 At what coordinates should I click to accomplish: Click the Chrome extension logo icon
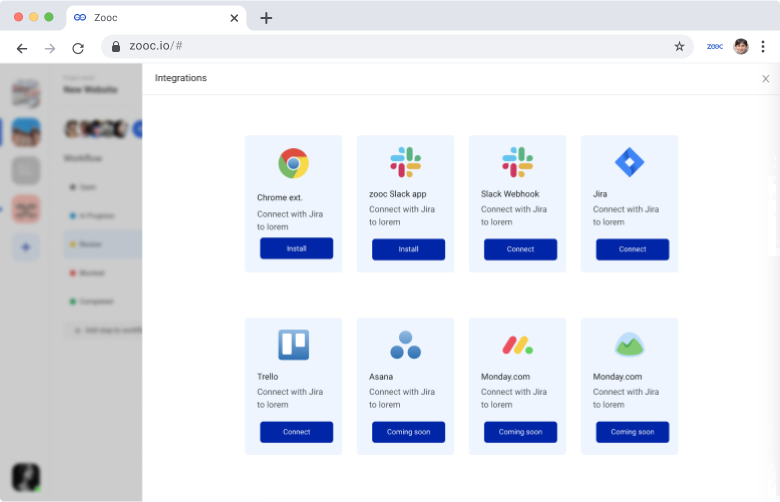(293, 163)
